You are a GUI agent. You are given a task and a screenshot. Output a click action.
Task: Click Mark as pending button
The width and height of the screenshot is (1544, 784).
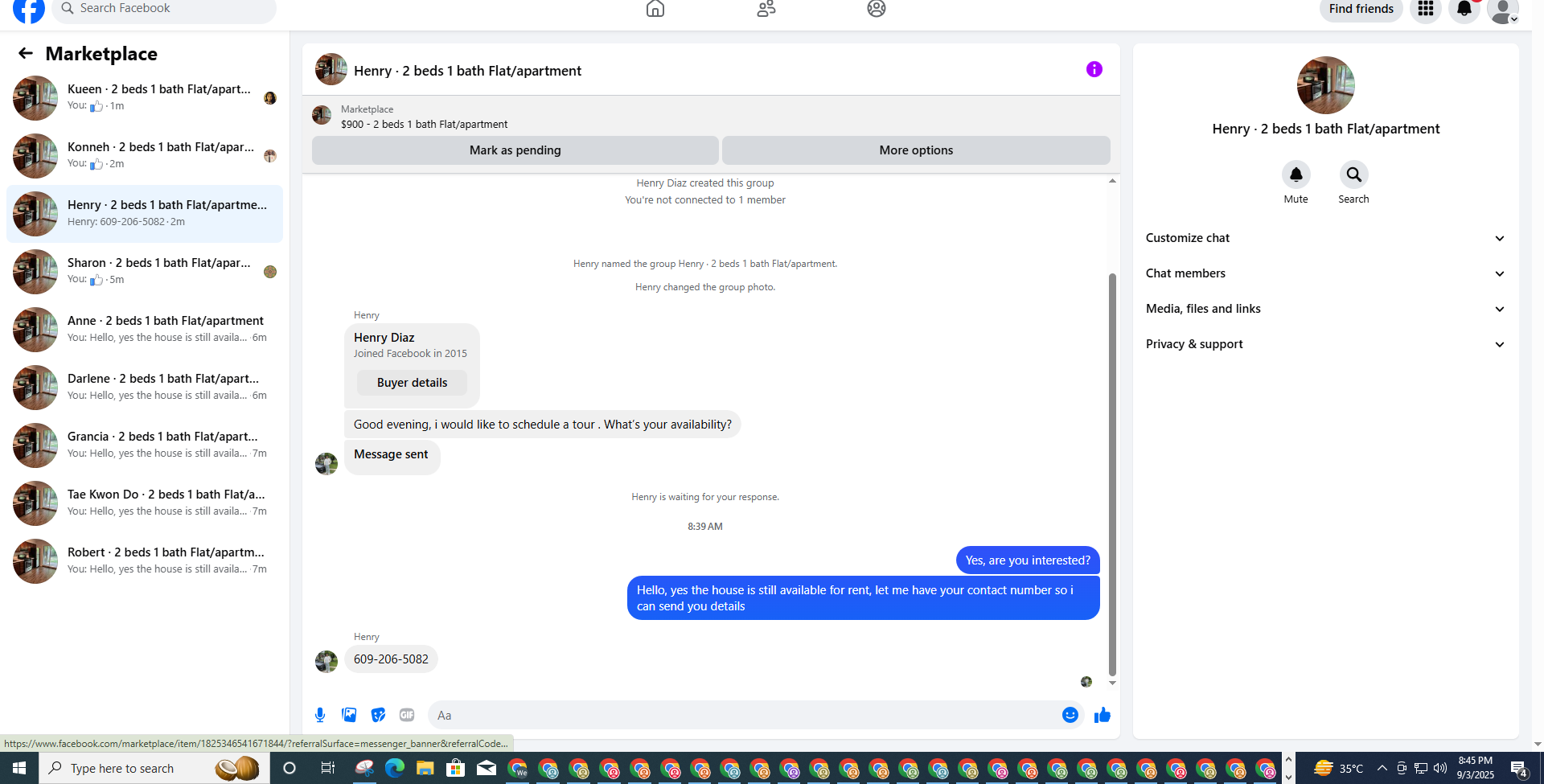[x=515, y=150]
